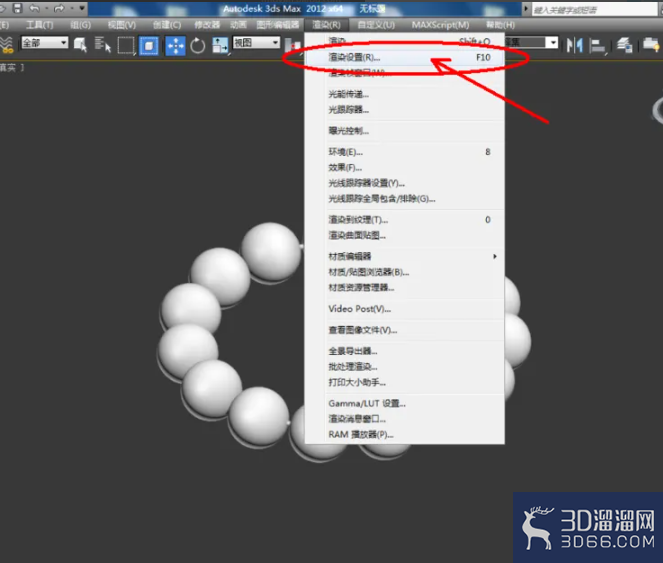
Task: Click the 真实 viewport shading label
Action: click(8, 68)
